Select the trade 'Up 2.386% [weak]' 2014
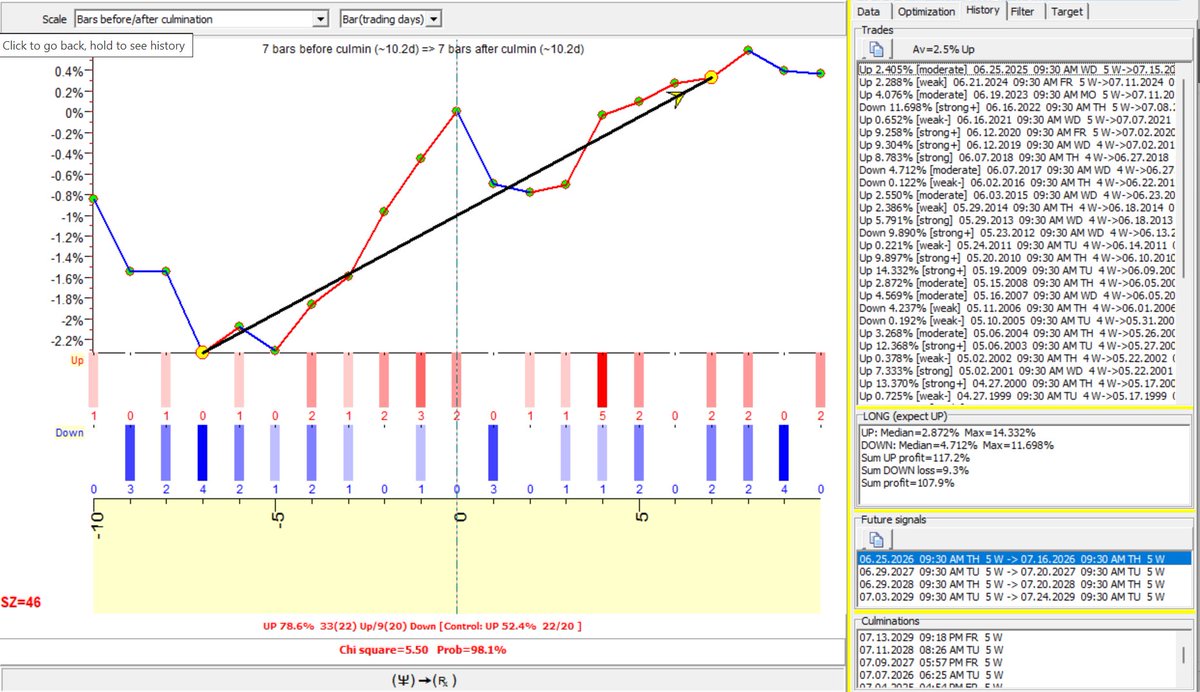Screen dimensions: 1200x692 1016,206
